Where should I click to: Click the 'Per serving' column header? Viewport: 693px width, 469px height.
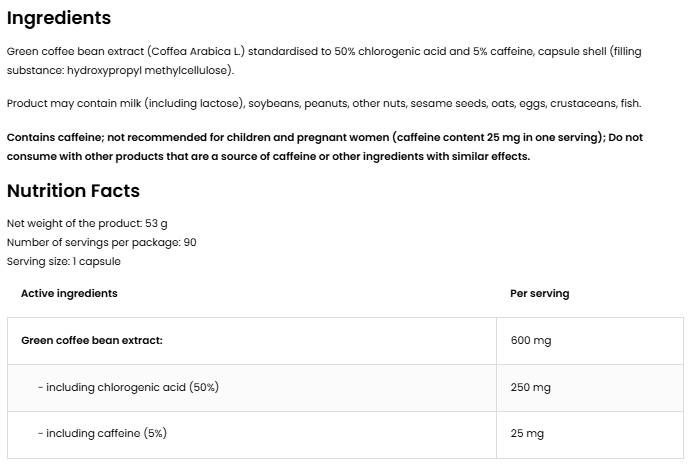point(539,294)
